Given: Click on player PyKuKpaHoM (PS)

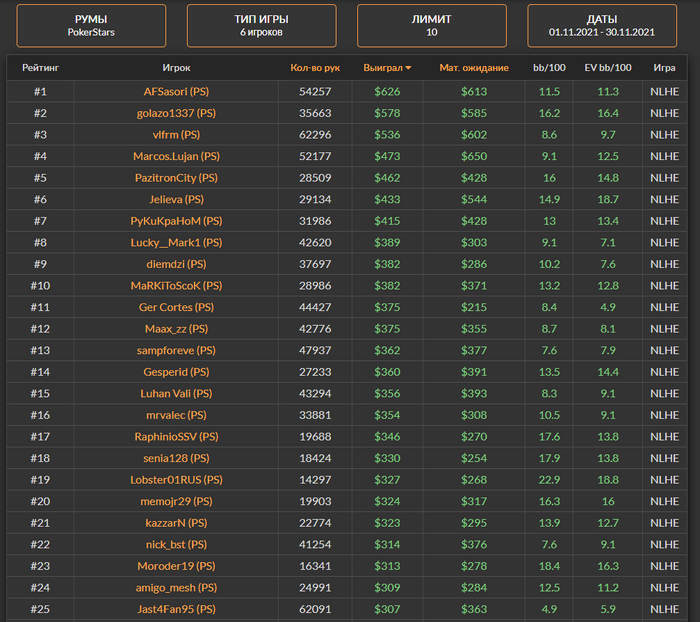Looking at the screenshot, I should (x=176, y=220).
